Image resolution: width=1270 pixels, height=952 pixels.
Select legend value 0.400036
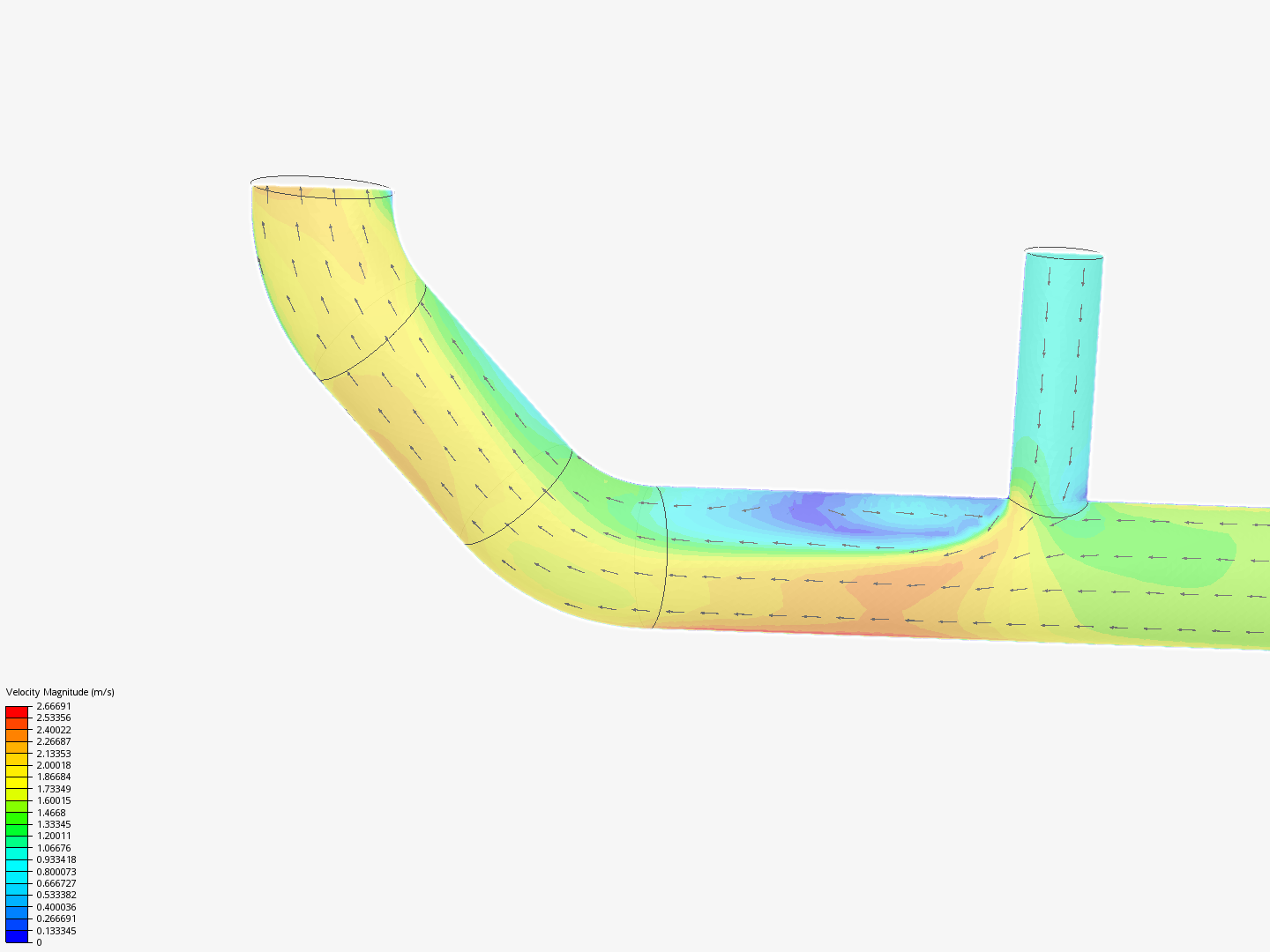56,907
